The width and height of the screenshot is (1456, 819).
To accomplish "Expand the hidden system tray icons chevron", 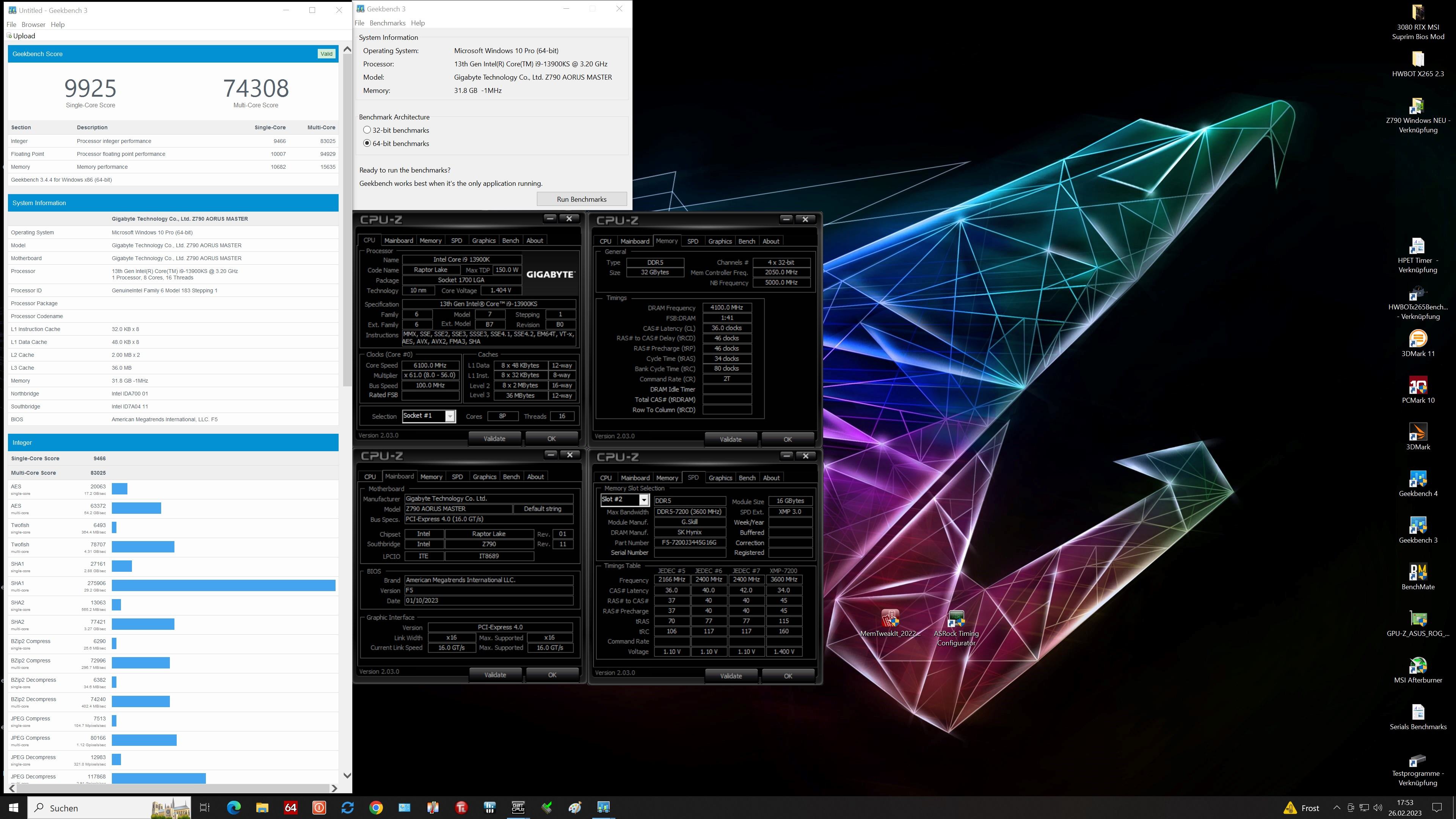I will click(x=1336, y=808).
